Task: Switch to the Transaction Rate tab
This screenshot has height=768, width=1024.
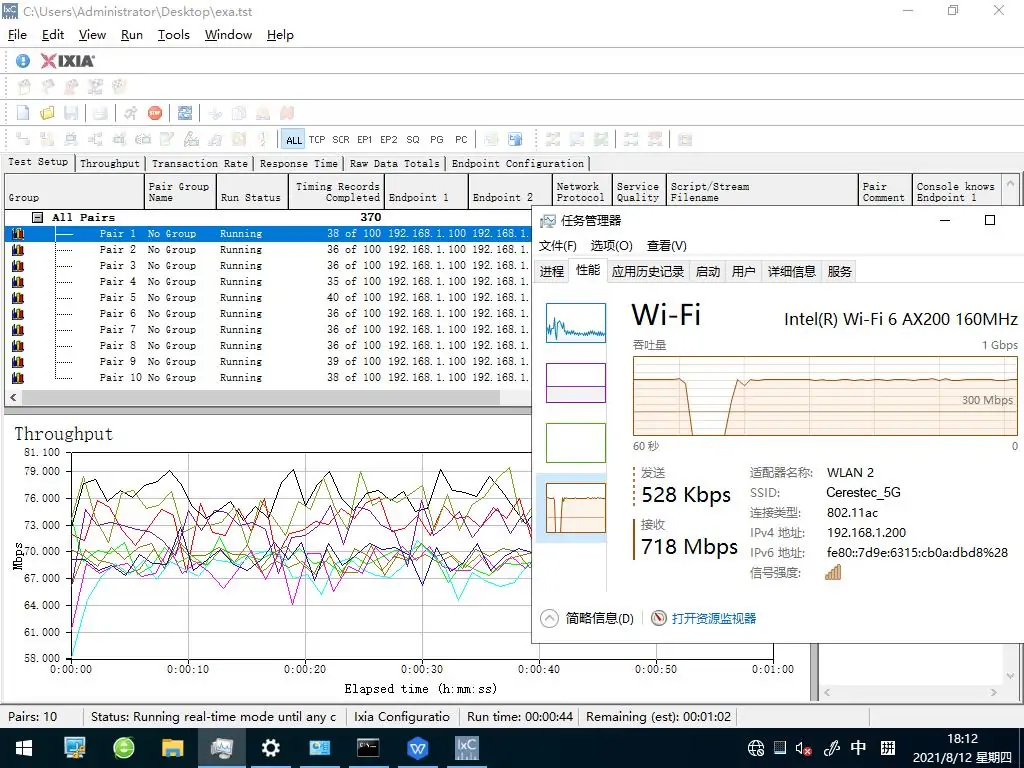Action: tap(199, 163)
